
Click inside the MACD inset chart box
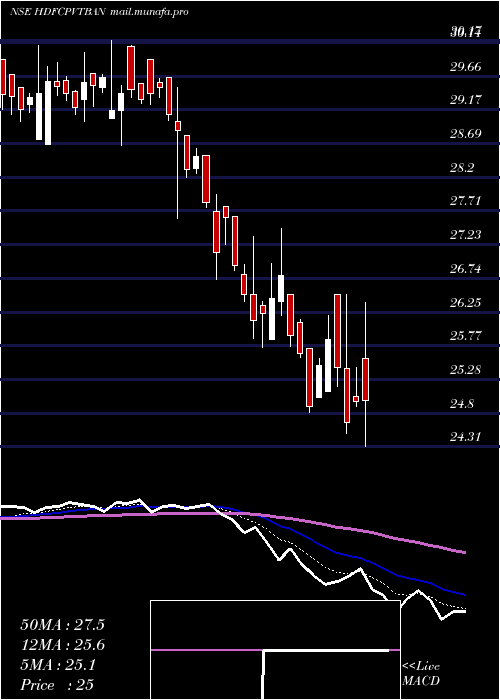coord(275,650)
